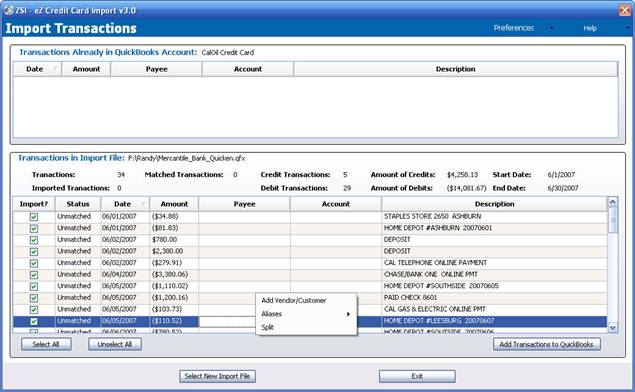This screenshot has width=635, height=392.
Task: Click Payee header in QuickBooks transactions table
Action: [x=156, y=69]
